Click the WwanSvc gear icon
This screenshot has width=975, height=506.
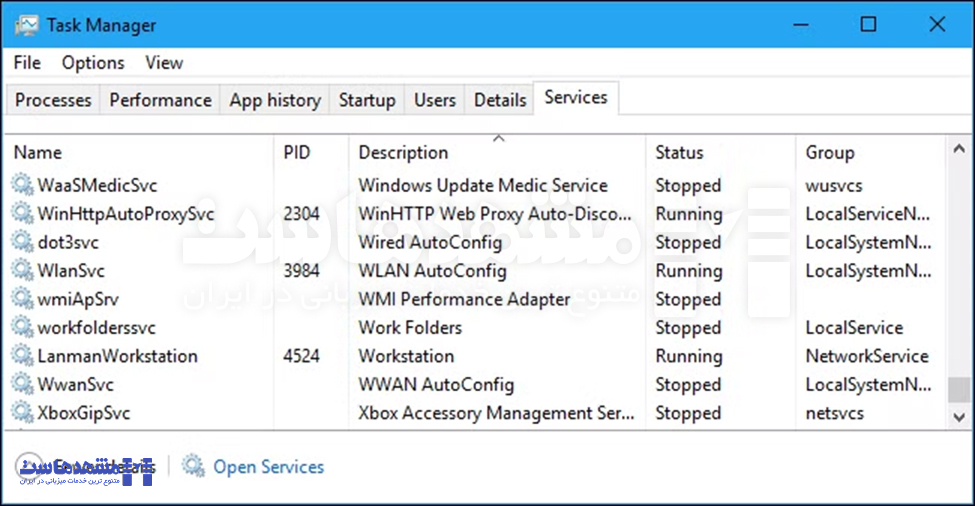pyautogui.click(x=22, y=384)
